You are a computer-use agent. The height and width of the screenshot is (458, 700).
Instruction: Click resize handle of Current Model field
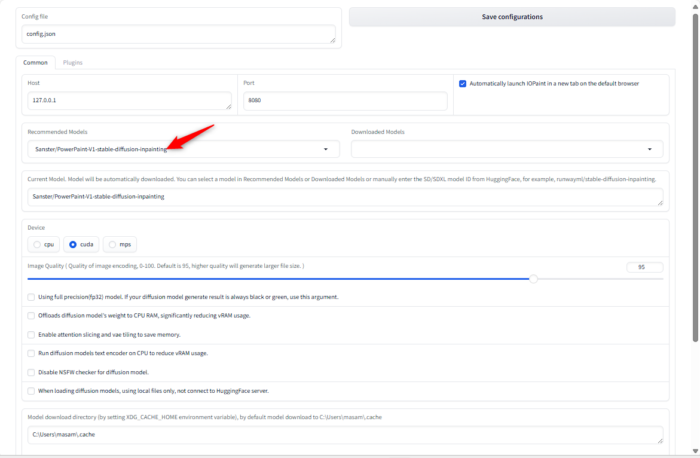click(x=660, y=203)
